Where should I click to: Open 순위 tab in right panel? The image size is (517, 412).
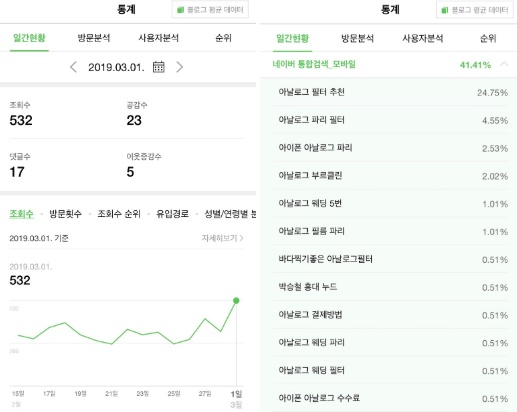[x=488, y=38]
